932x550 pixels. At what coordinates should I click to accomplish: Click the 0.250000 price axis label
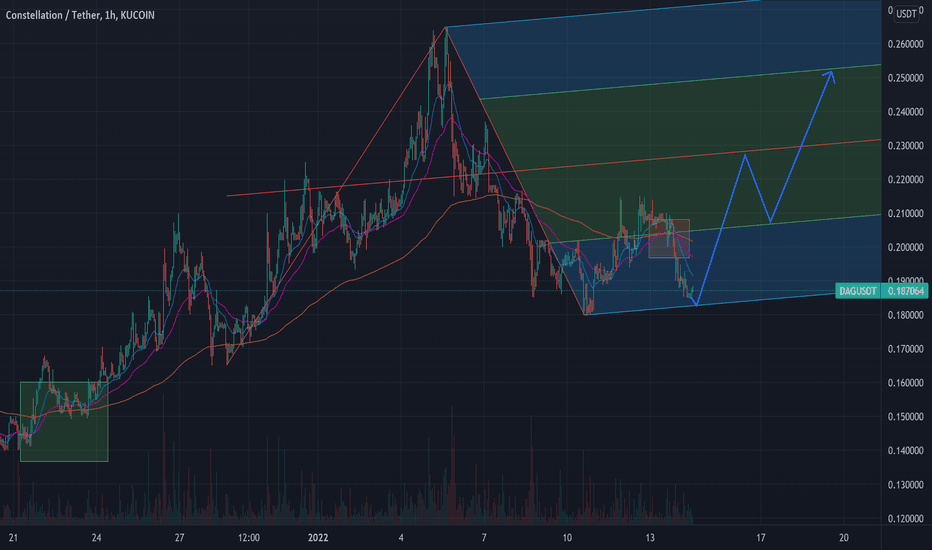coord(905,78)
